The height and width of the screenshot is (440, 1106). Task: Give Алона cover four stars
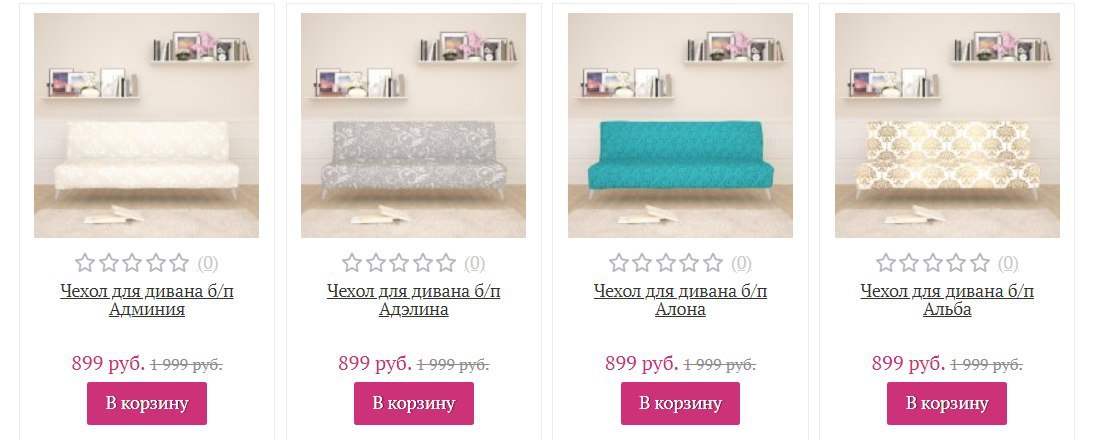(x=689, y=263)
